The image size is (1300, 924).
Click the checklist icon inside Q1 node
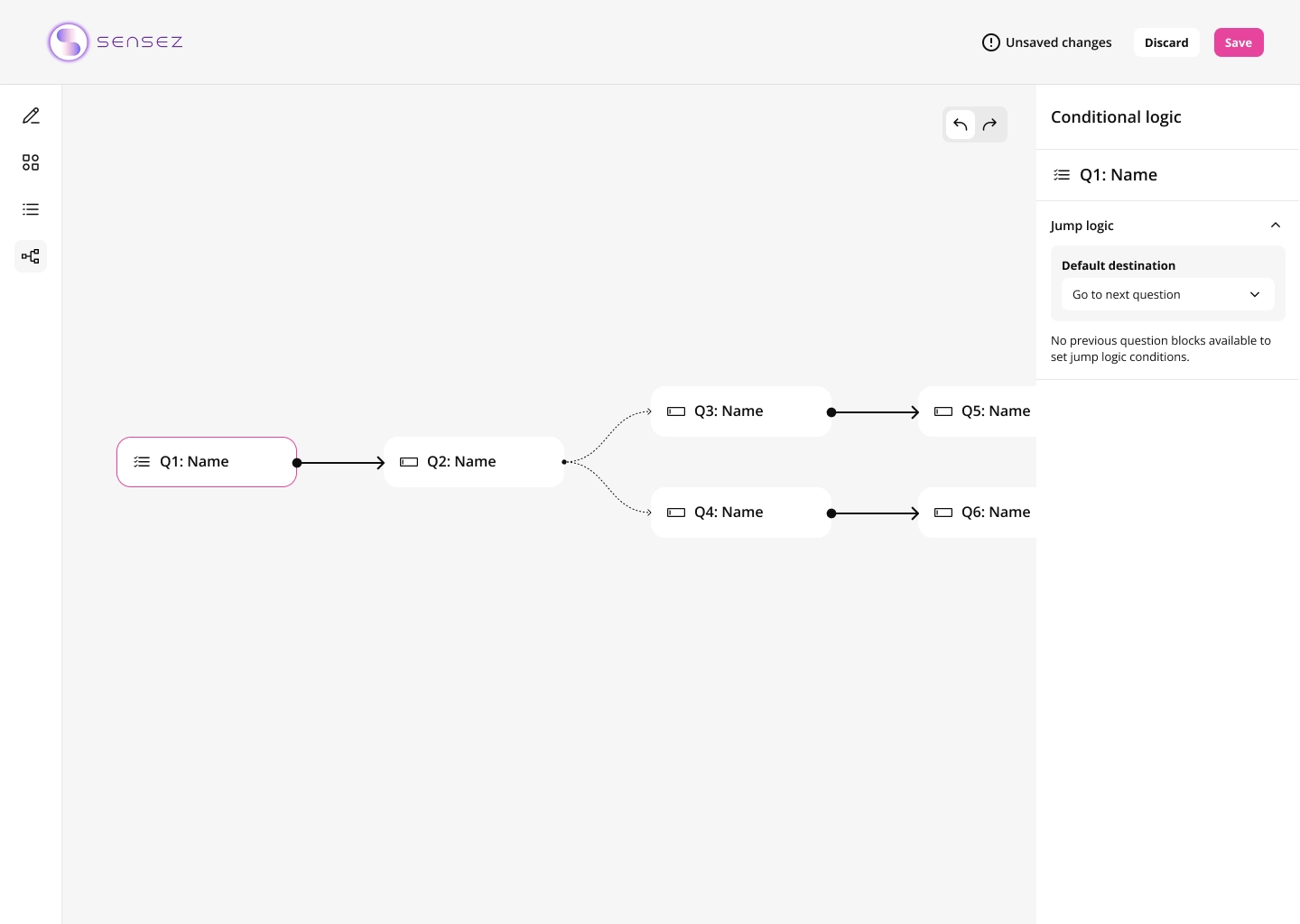pos(142,462)
